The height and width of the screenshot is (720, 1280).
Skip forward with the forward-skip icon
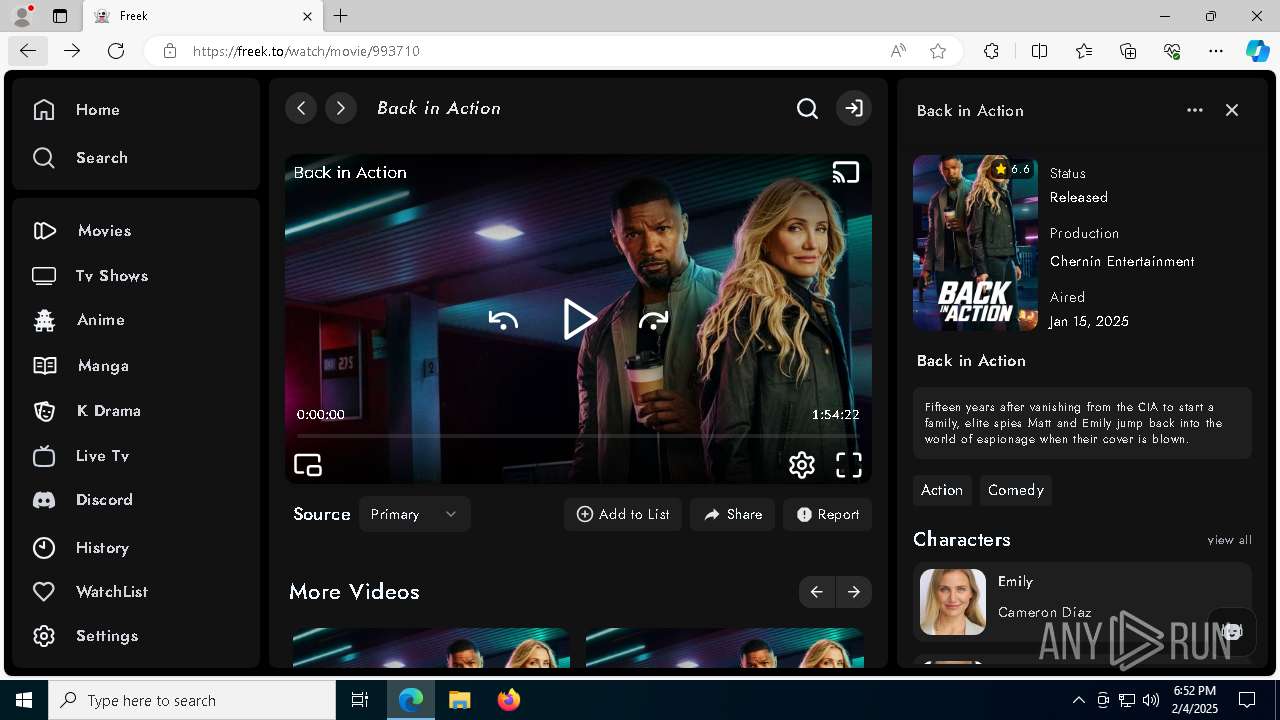(x=653, y=320)
